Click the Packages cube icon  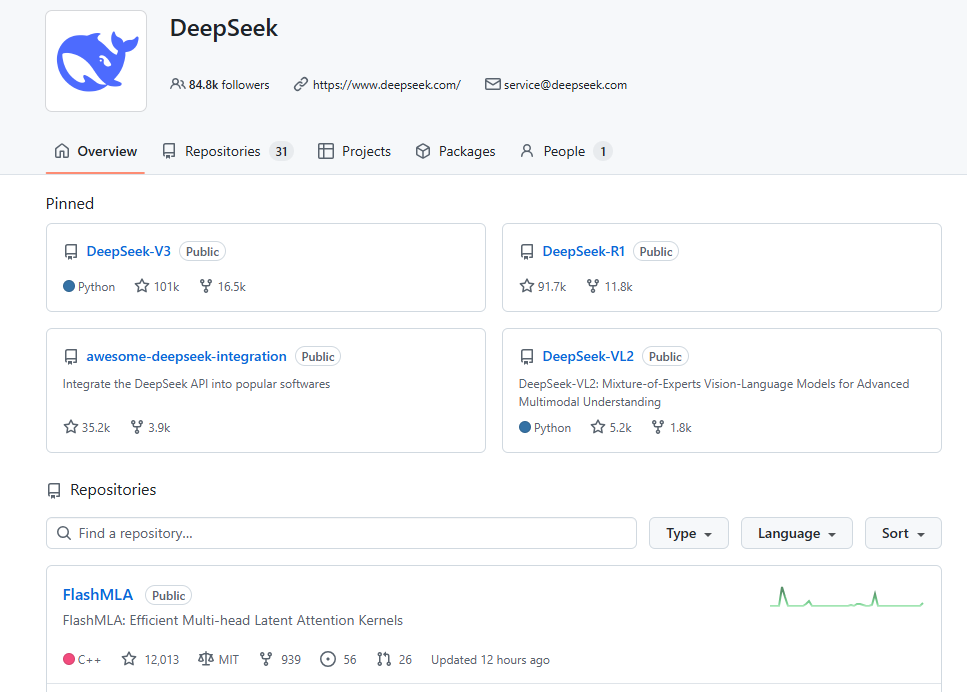[422, 151]
